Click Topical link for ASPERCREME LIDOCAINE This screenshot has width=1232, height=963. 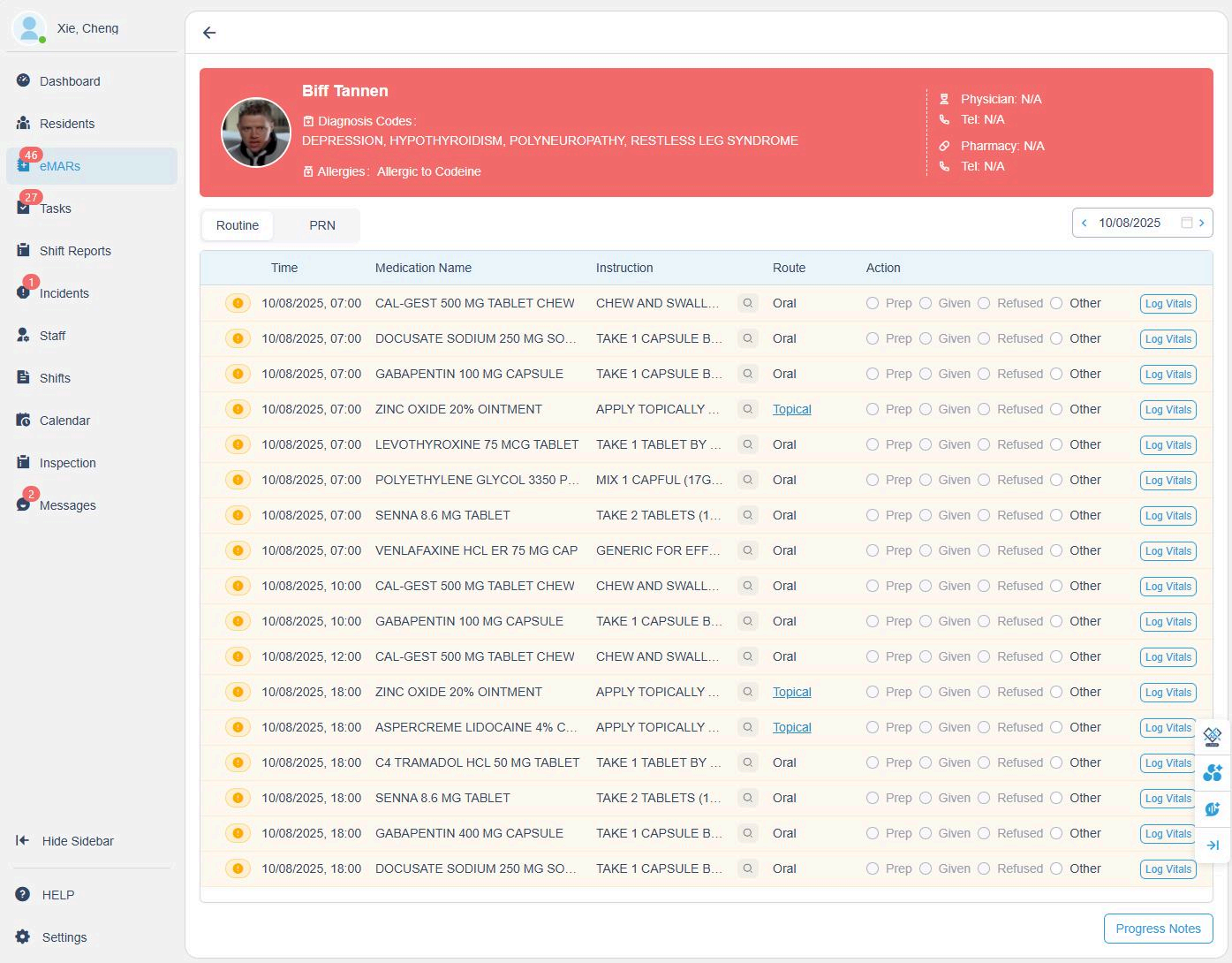[791, 727]
